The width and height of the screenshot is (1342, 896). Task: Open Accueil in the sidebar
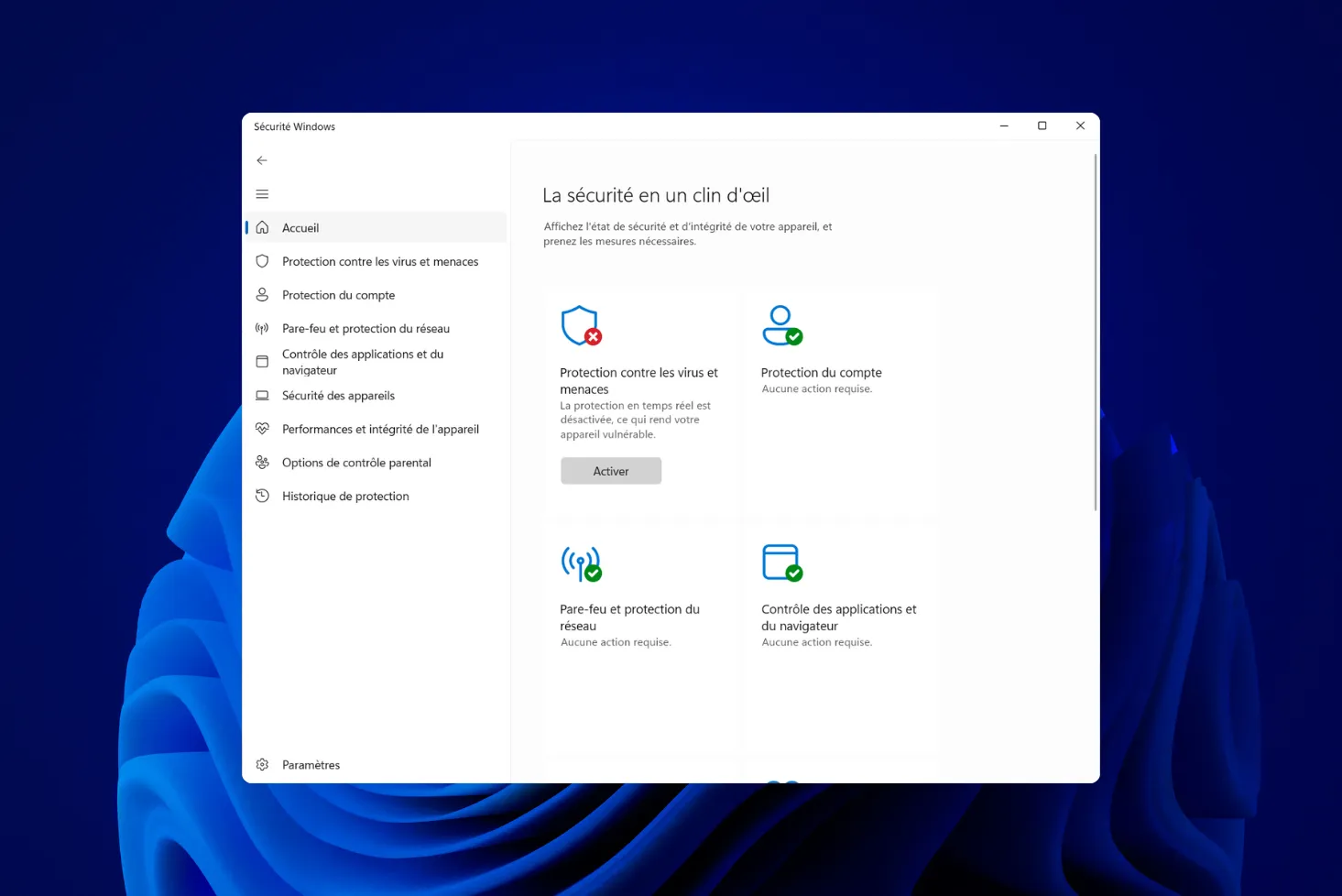[300, 228]
